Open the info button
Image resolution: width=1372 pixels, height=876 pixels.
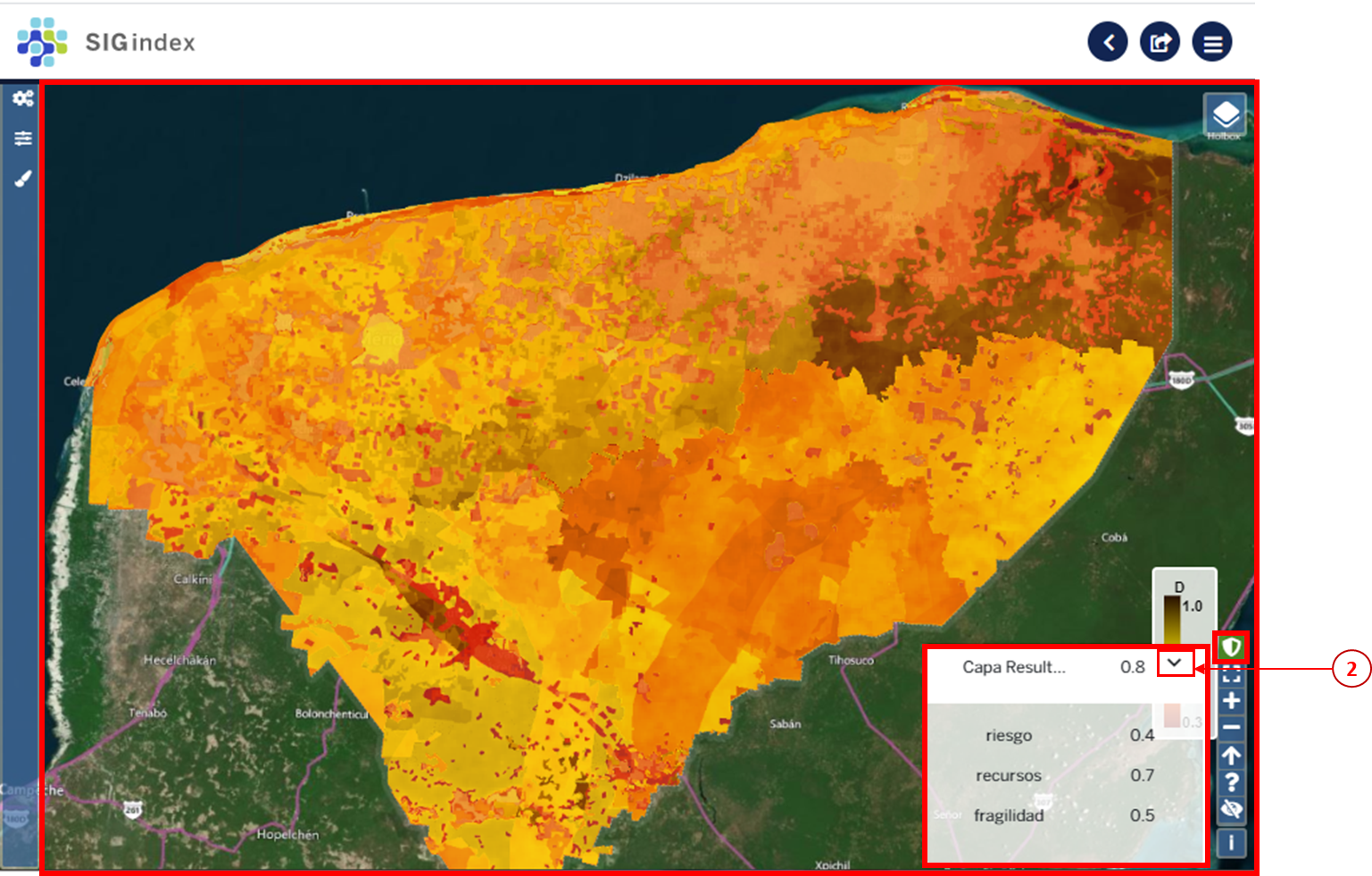point(1232,842)
